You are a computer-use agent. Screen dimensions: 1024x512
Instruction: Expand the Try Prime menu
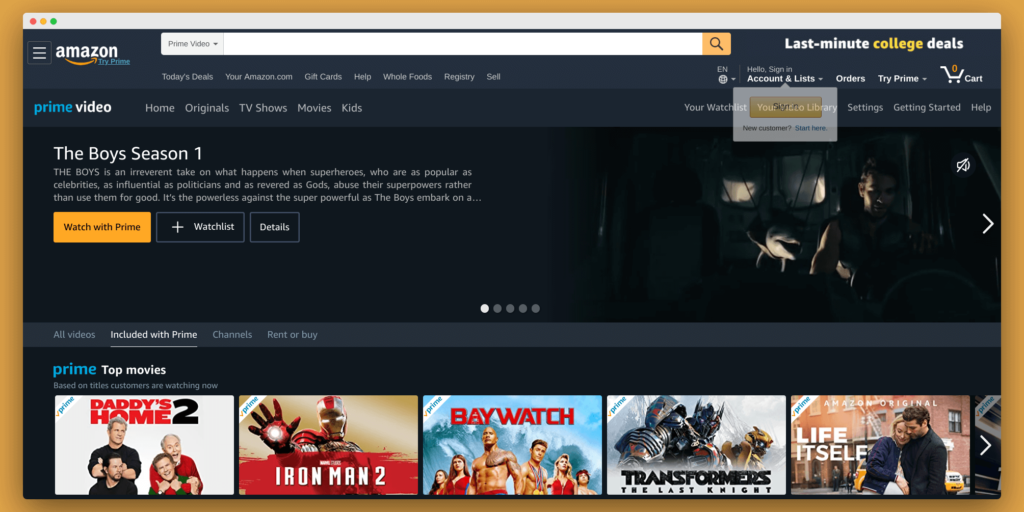[x=902, y=78]
